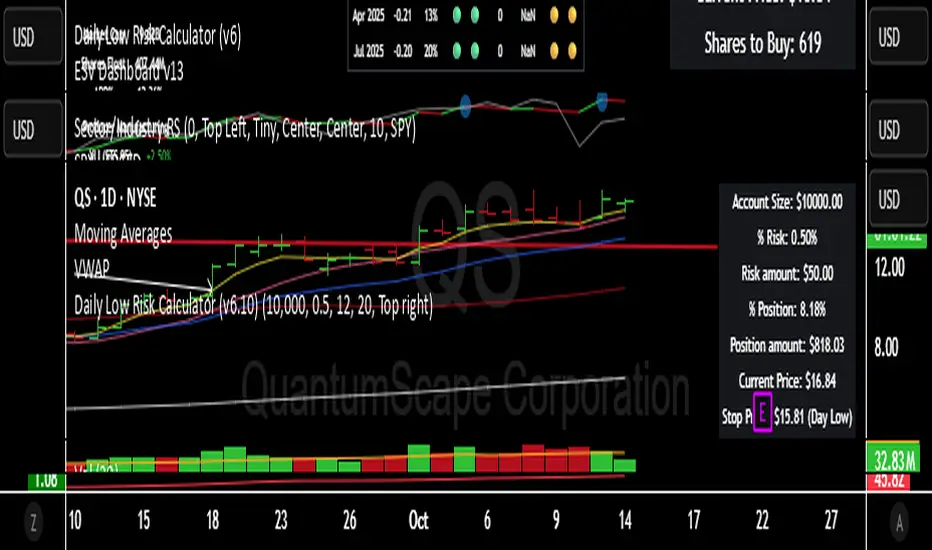Click the Position amount: $818.03 row

tap(787, 345)
